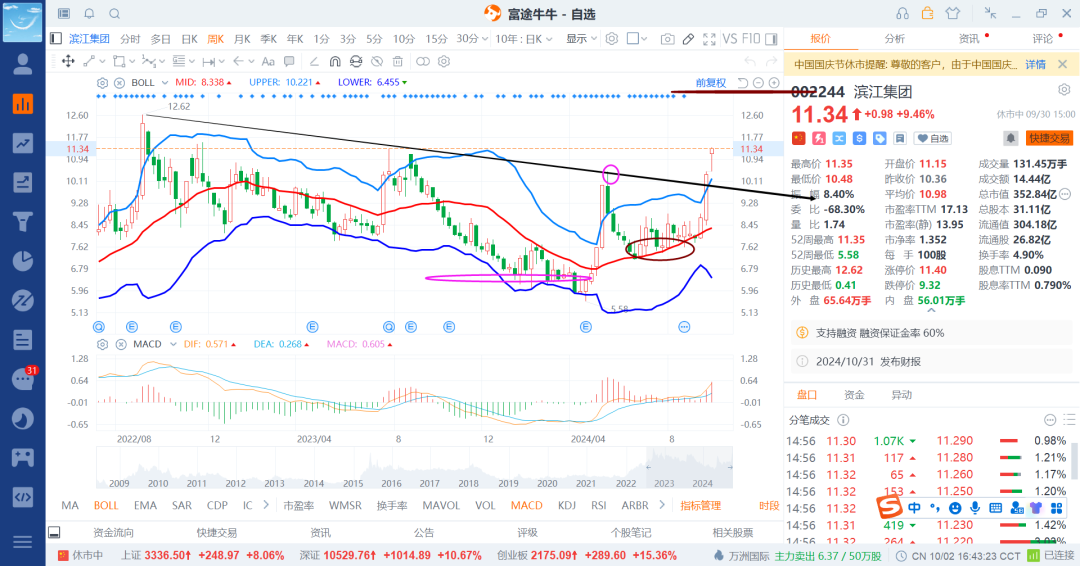Remove the BOLL indicator with the X icon
Screen dimensions: 1080x566
coord(119,83)
